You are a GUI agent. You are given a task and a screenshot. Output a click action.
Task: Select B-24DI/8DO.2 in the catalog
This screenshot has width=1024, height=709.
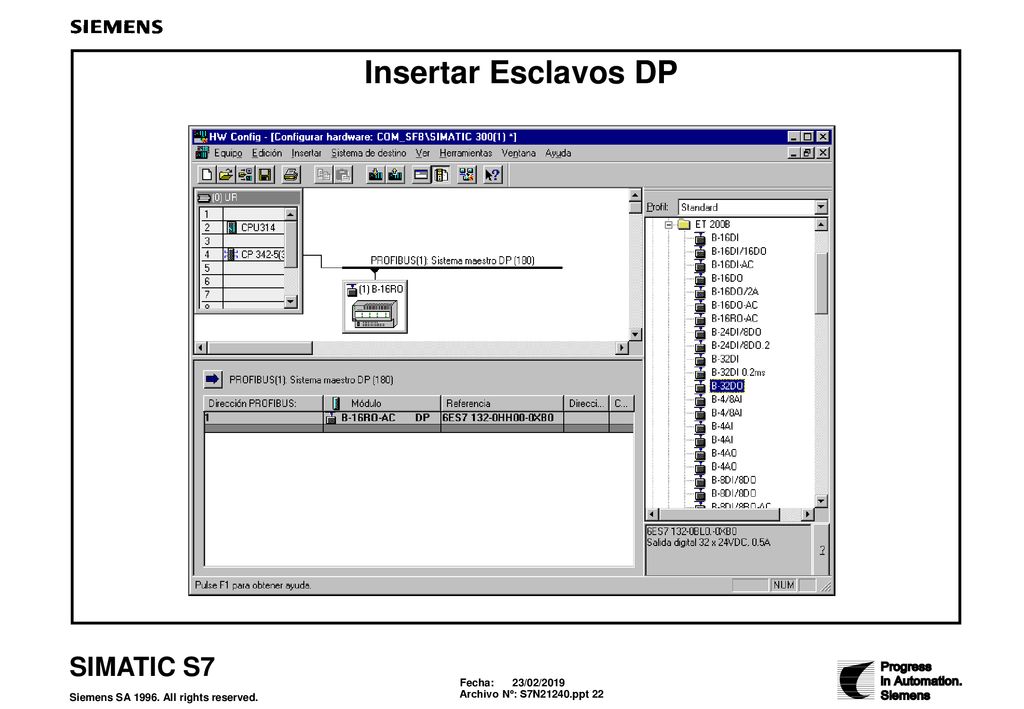click(x=740, y=345)
